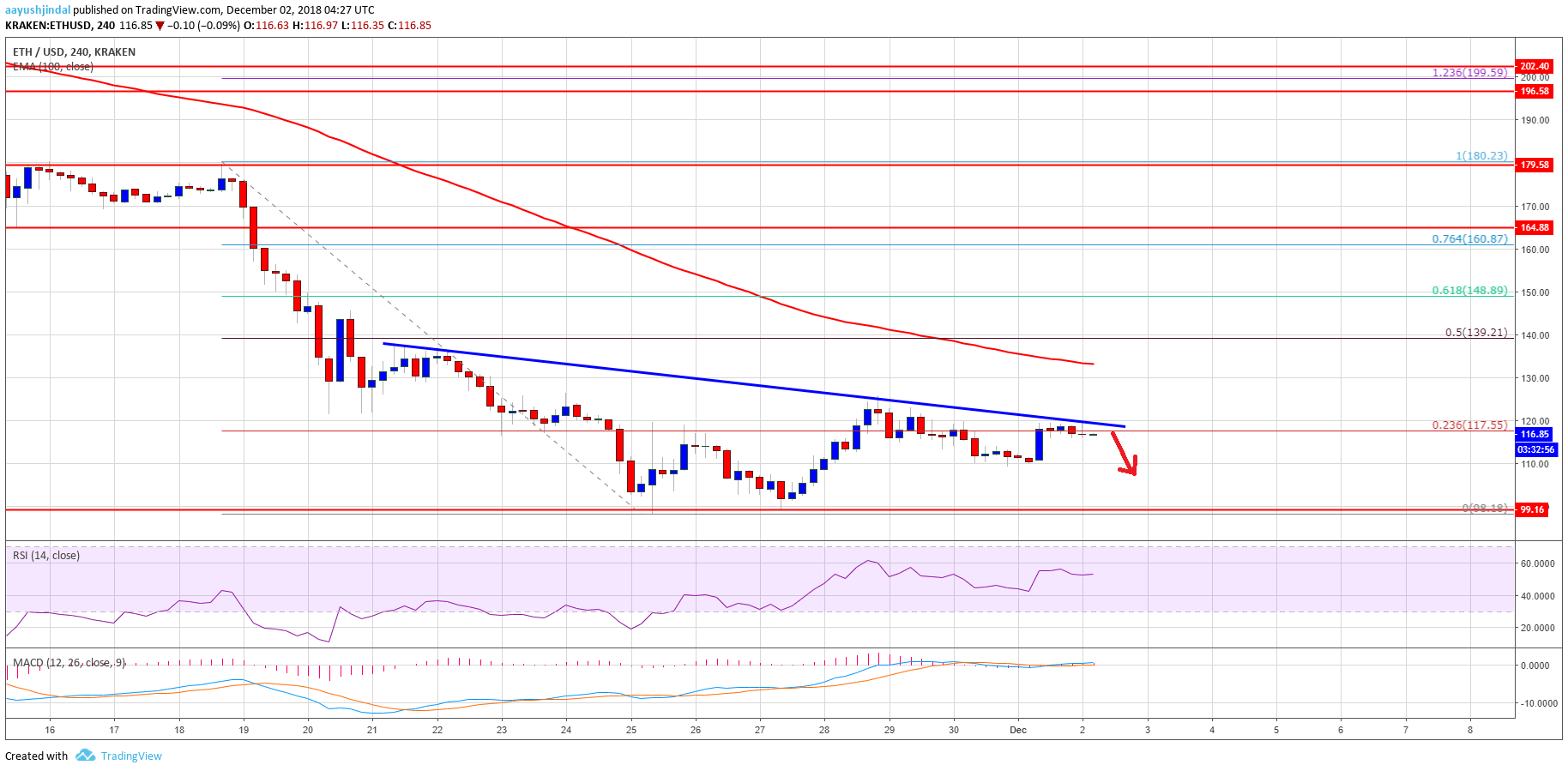Image resolution: width=1568 pixels, height=771 pixels.
Task: Click the MACD (12, 26, close, 9) label
Action: [69, 663]
